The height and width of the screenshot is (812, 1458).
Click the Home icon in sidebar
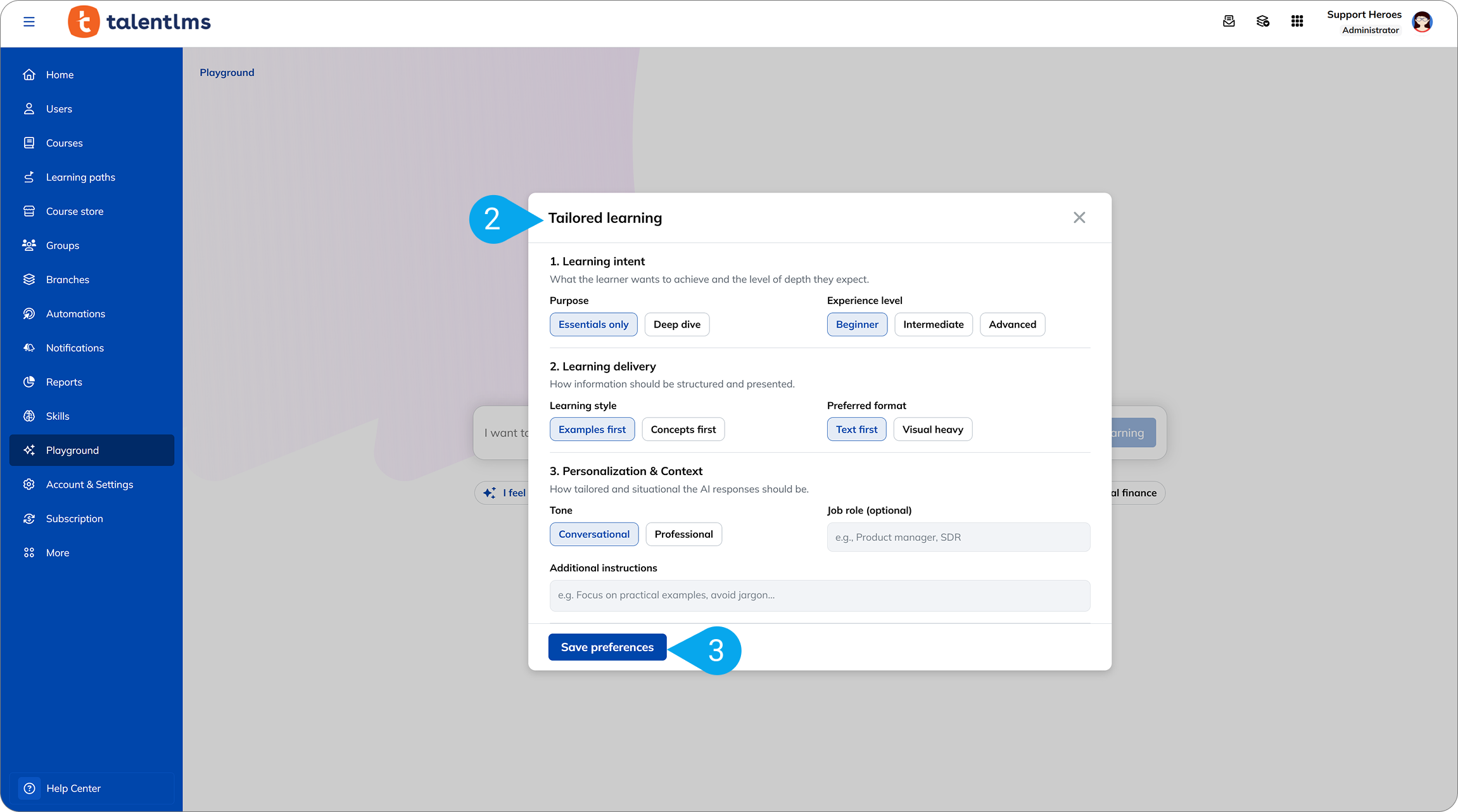click(x=29, y=75)
